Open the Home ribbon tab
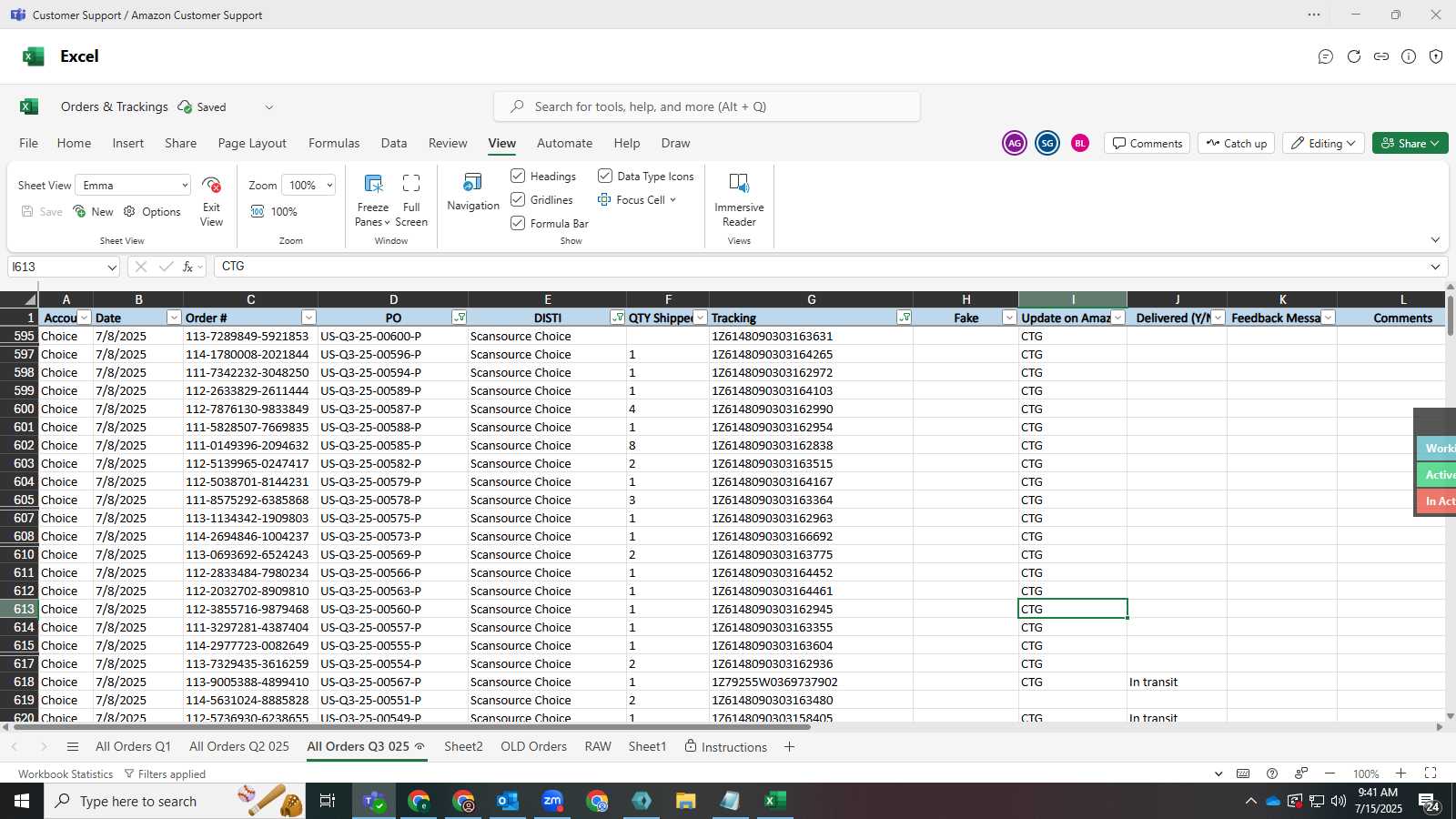Image resolution: width=1456 pixels, height=819 pixels. [74, 143]
